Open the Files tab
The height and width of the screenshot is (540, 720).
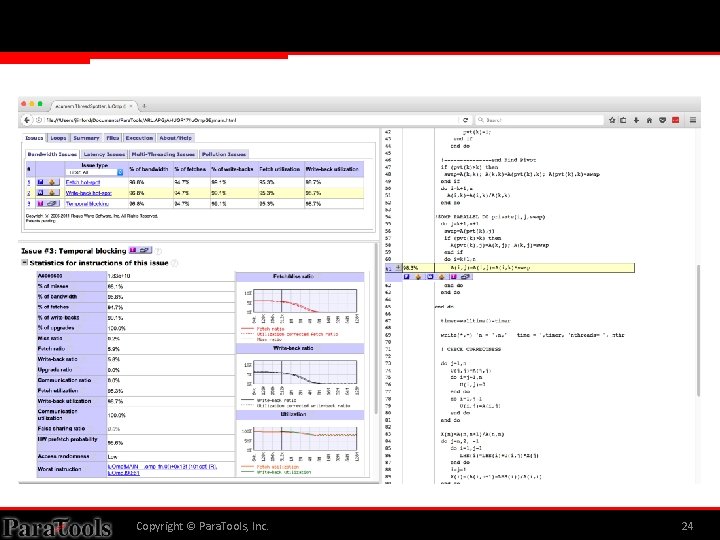[112, 138]
